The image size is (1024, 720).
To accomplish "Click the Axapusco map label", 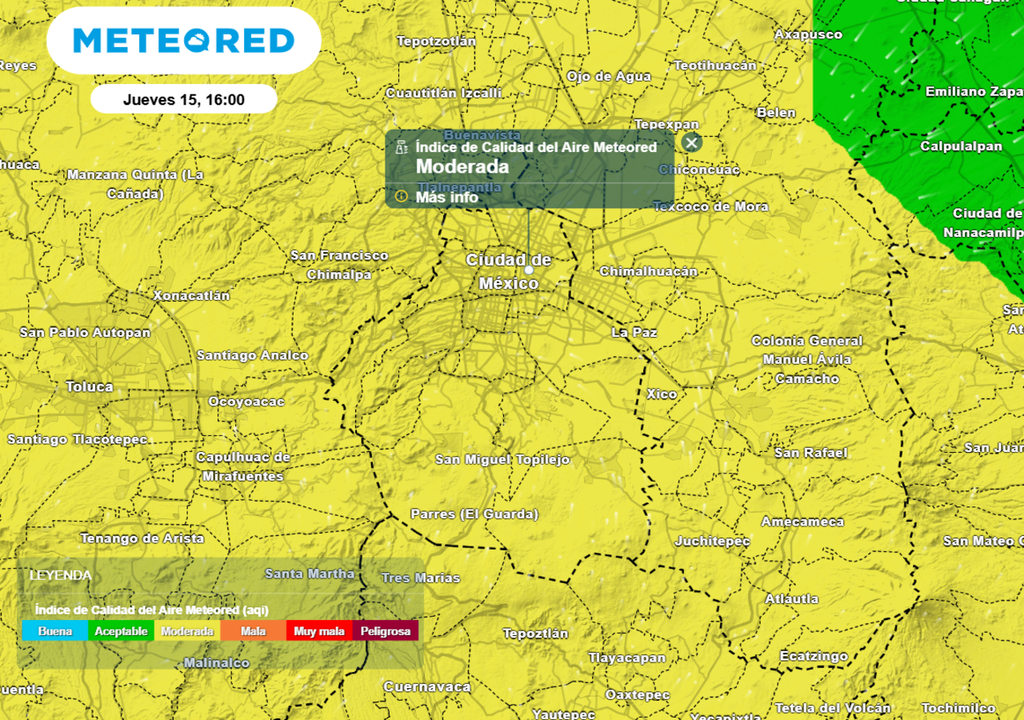I will [808, 35].
